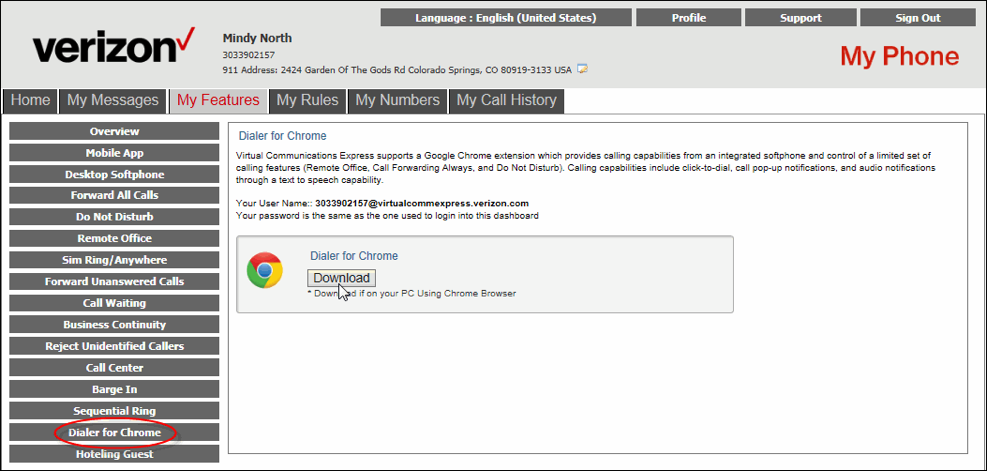
Task: Click the My Phone title
Action: point(900,57)
